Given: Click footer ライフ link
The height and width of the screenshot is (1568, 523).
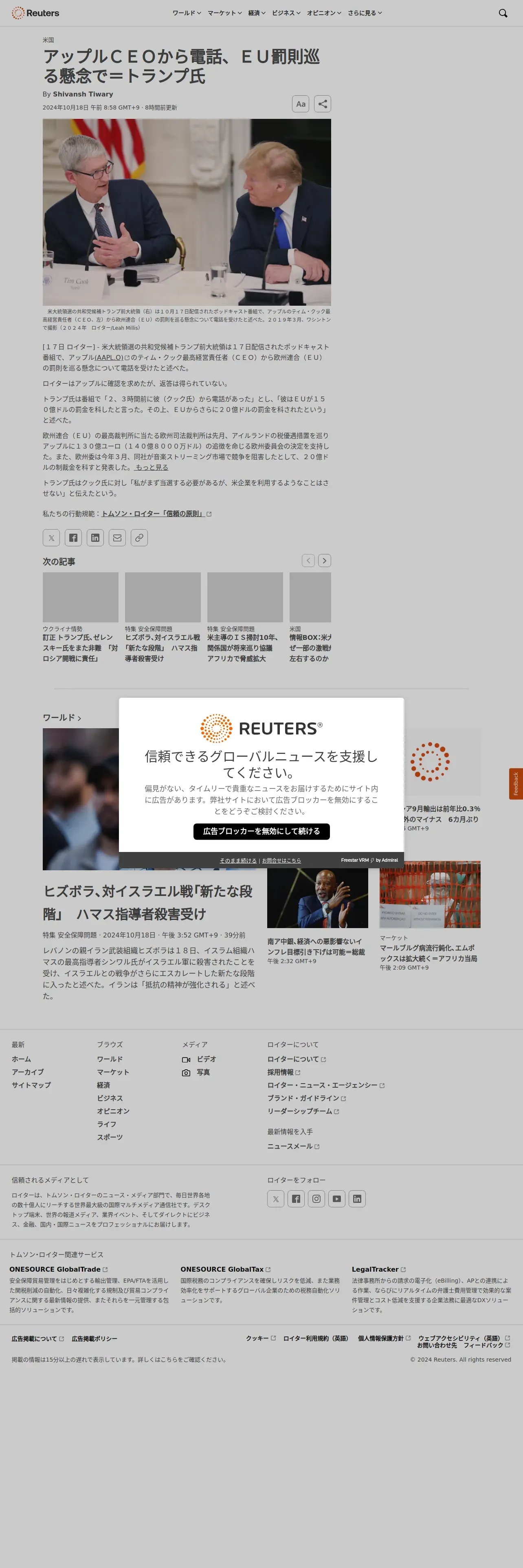Looking at the screenshot, I should (107, 1124).
